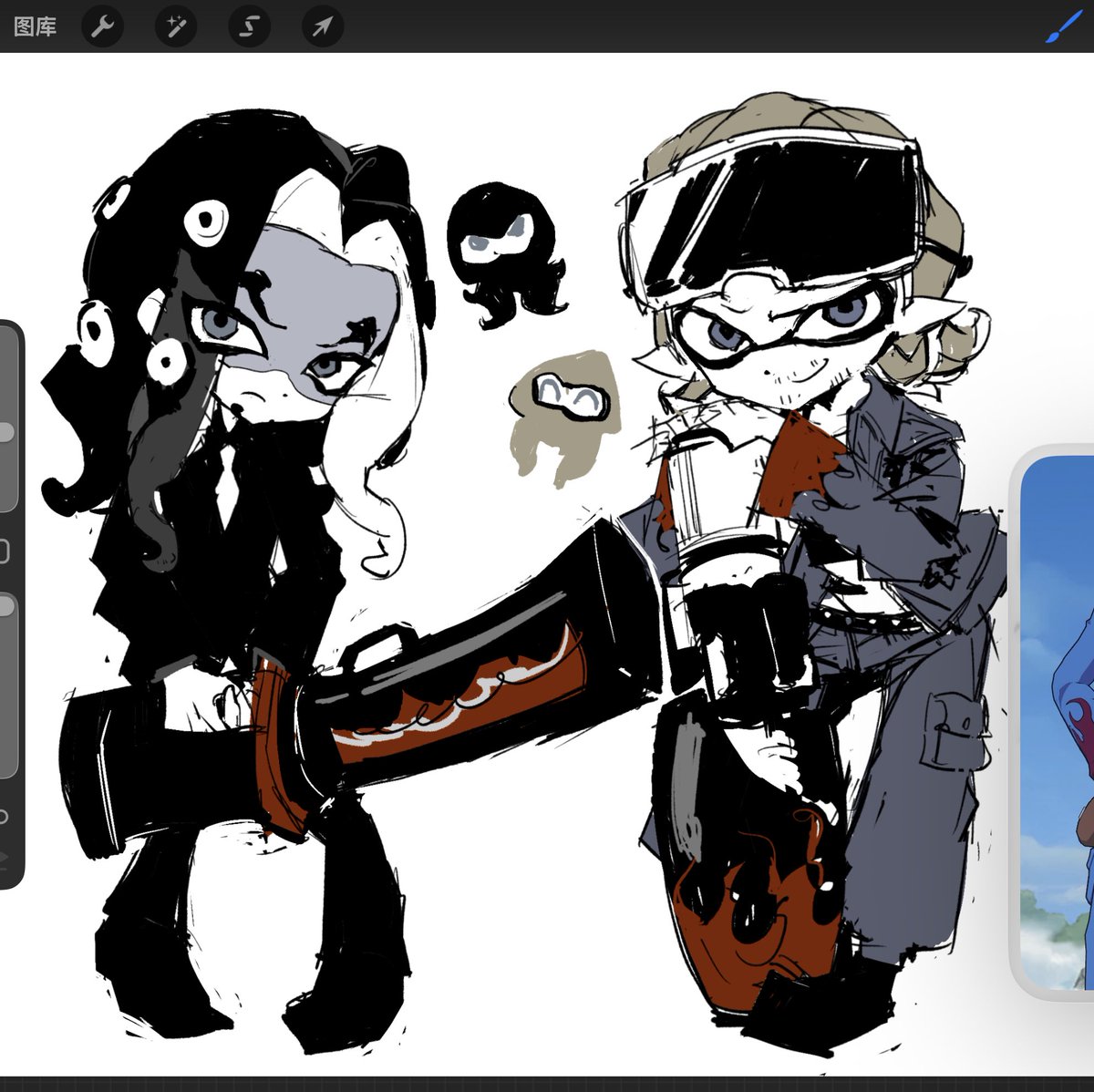Open the 图库 gallery
This screenshot has width=1094, height=1092.
point(36,26)
